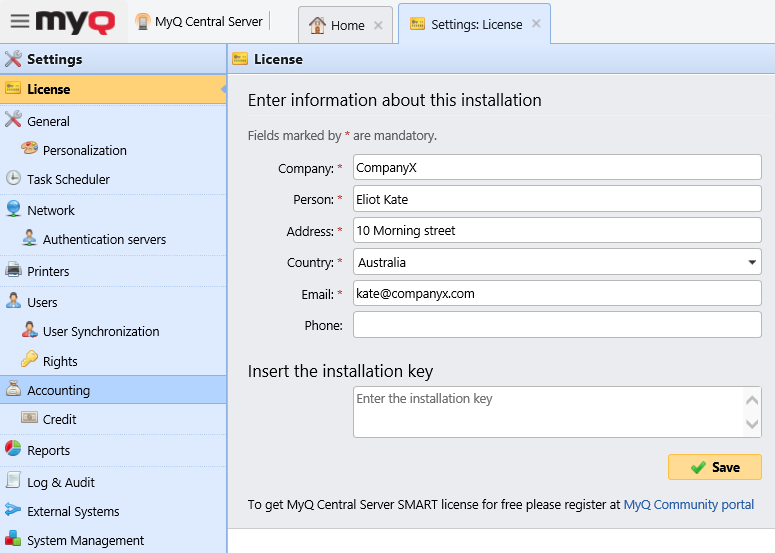The height and width of the screenshot is (553, 775).
Task: Click the Task Scheduler clock icon
Action: pos(13,179)
